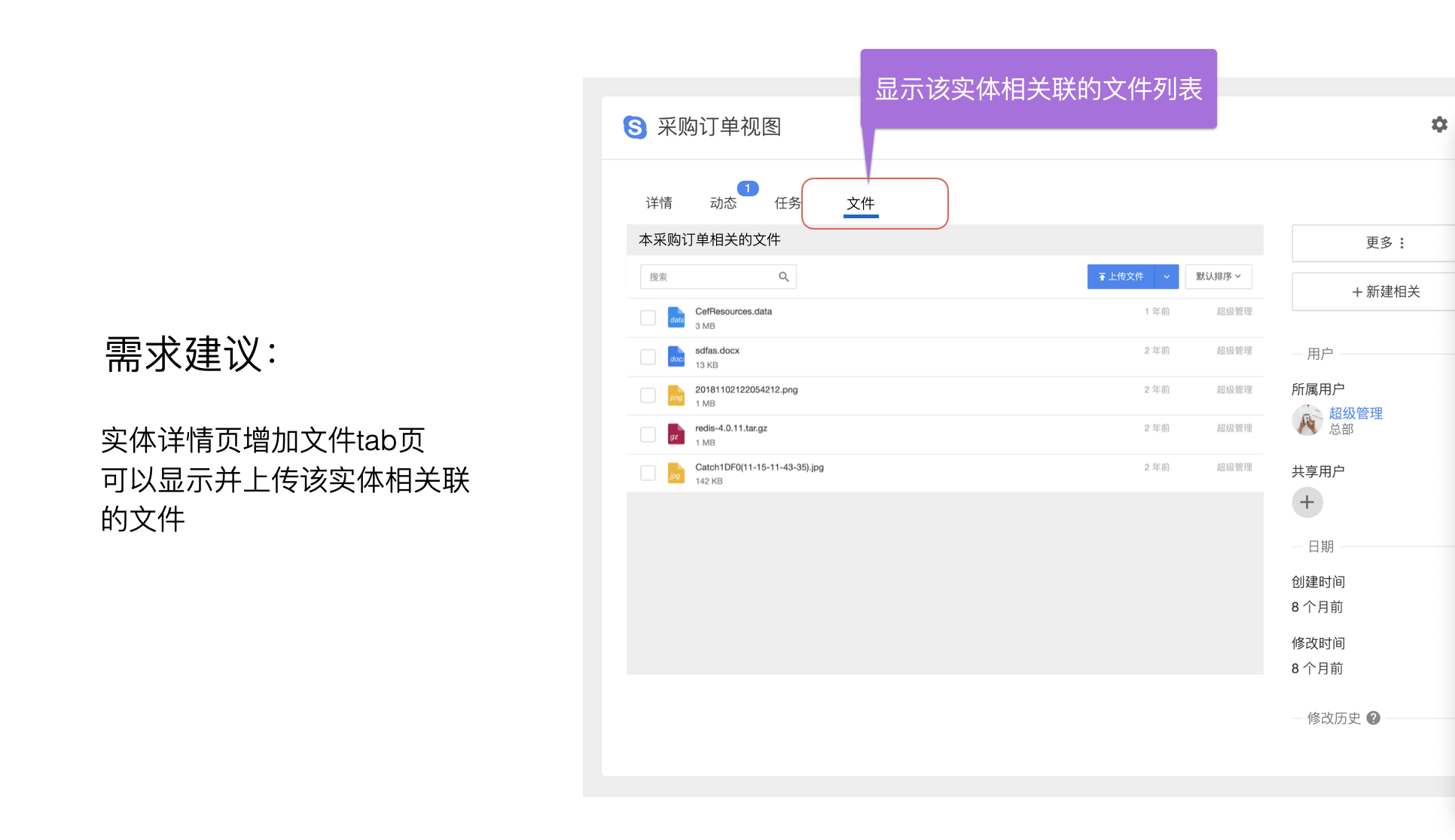Viewport: 1455px width, 840px height.
Task: Select the png icon beside 20181102122054212.png
Action: click(676, 395)
